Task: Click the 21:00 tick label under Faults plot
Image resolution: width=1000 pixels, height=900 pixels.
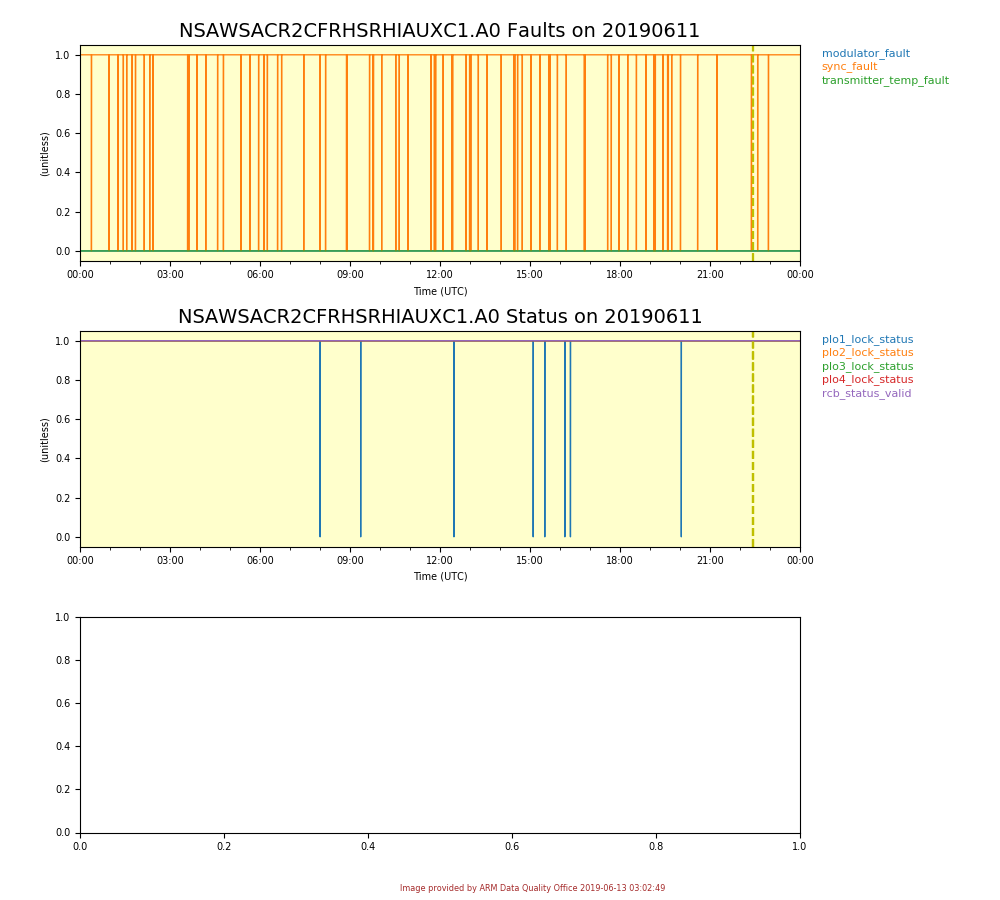Action: [710, 274]
